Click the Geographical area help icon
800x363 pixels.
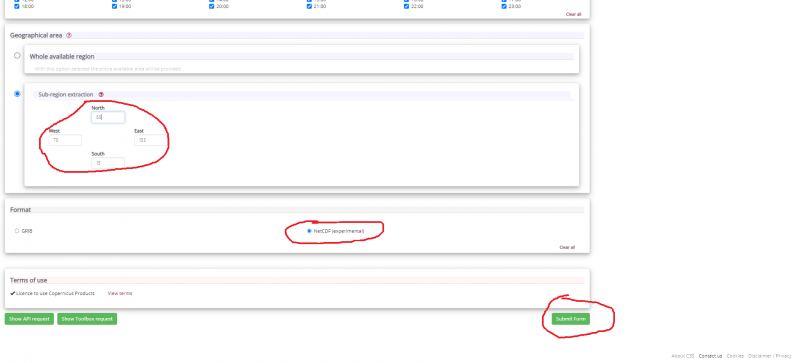[x=69, y=36]
